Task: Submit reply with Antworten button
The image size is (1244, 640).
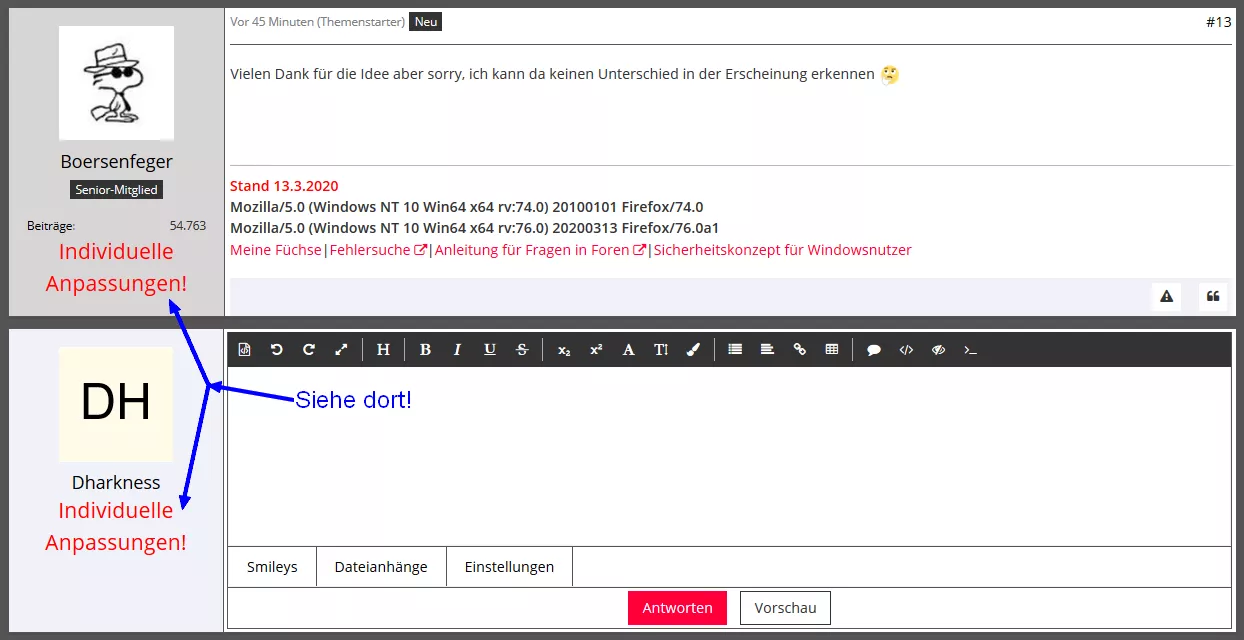Action: (x=677, y=608)
